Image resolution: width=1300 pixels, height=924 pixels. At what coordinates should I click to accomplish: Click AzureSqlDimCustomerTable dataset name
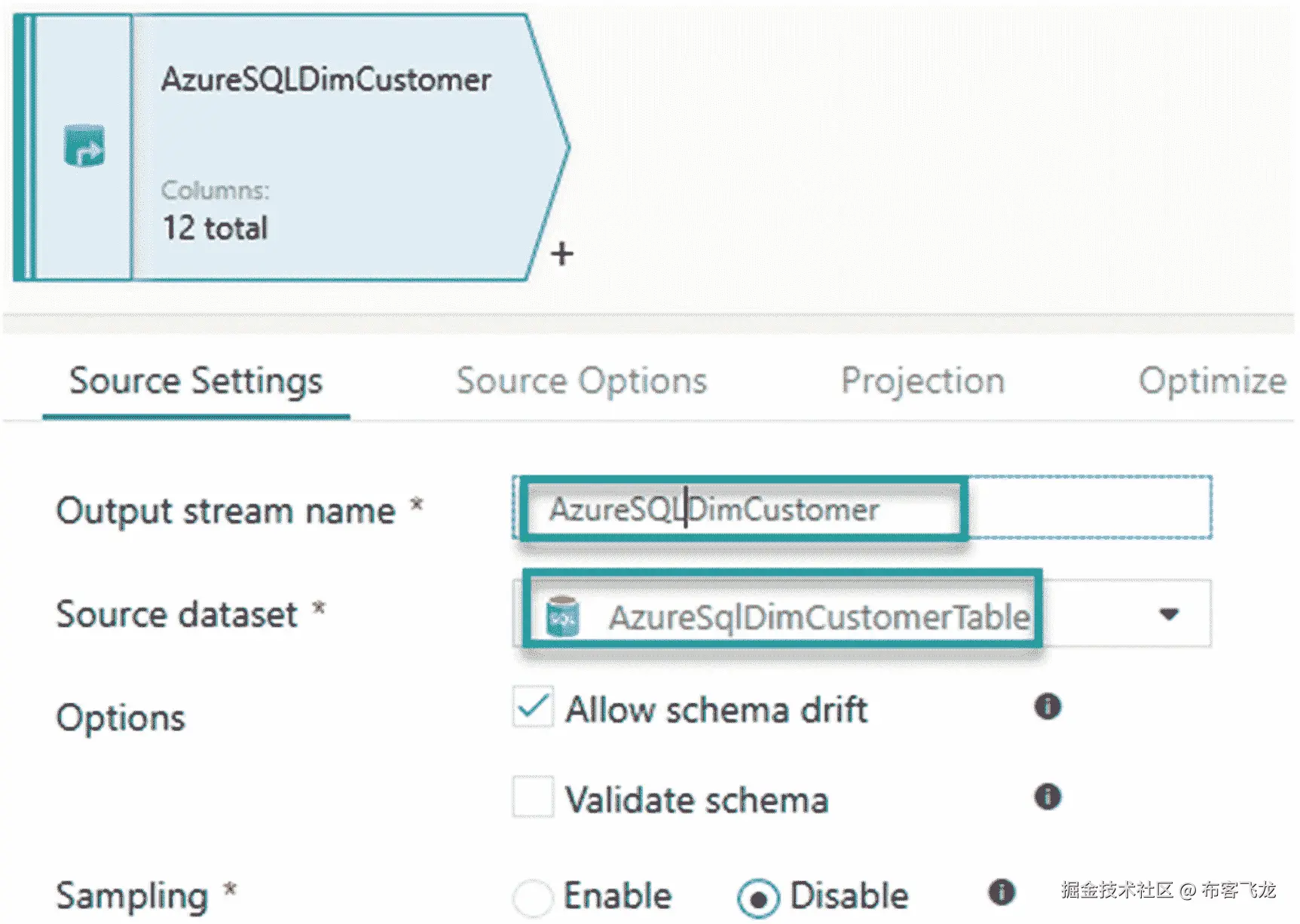pos(819,617)
